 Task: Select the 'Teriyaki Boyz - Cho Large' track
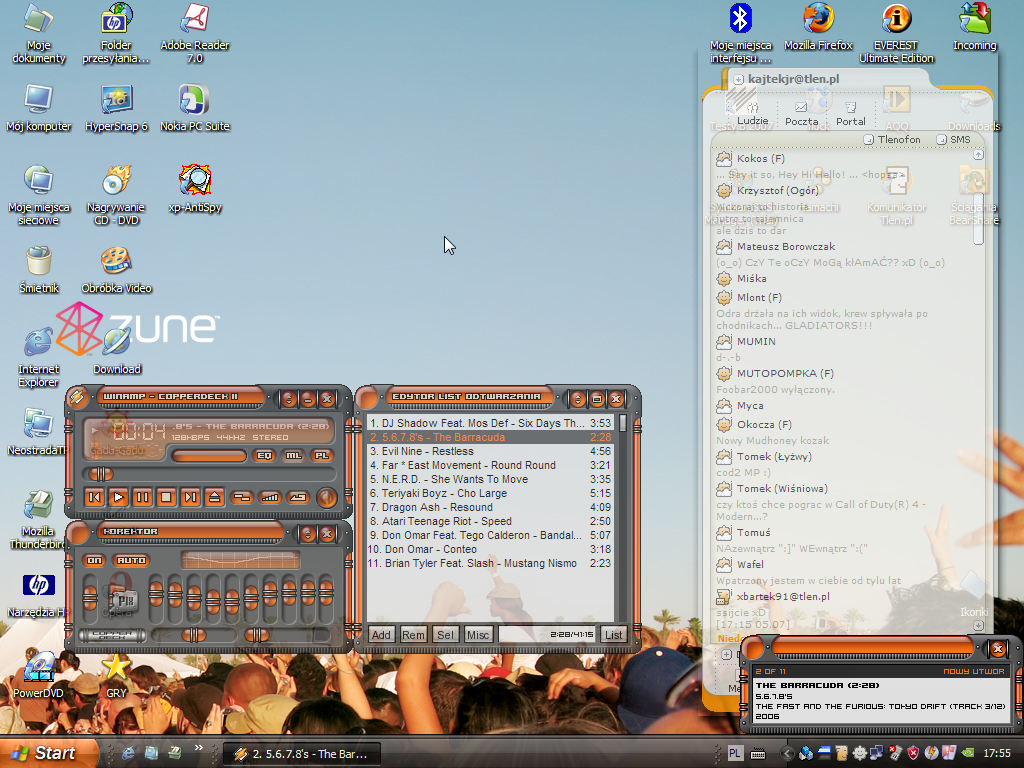tap(490, 493)
